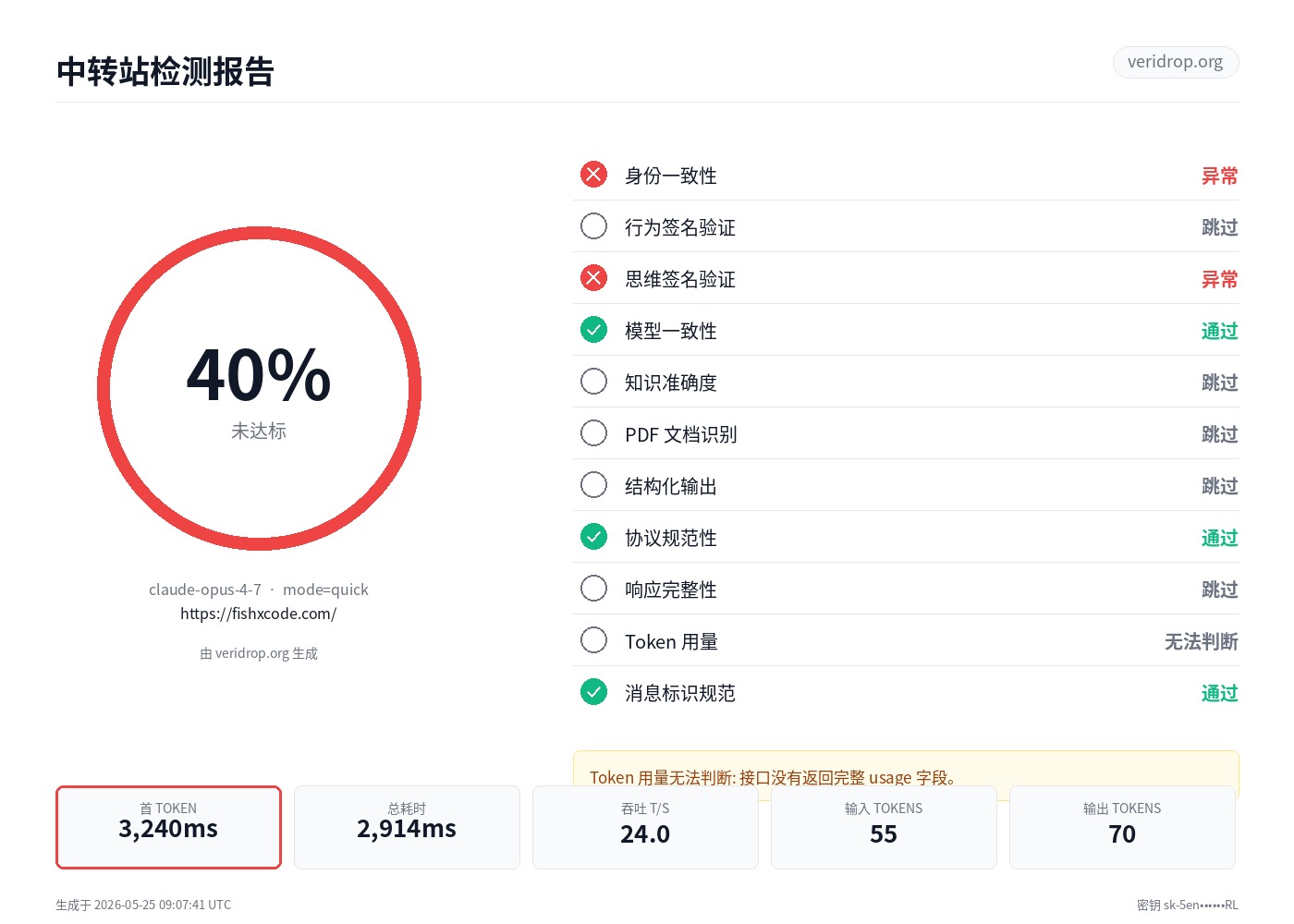Click the 无法判断 status for Token 用量
Viewport: 1294px width, 924px height.
pos(1201,641)
